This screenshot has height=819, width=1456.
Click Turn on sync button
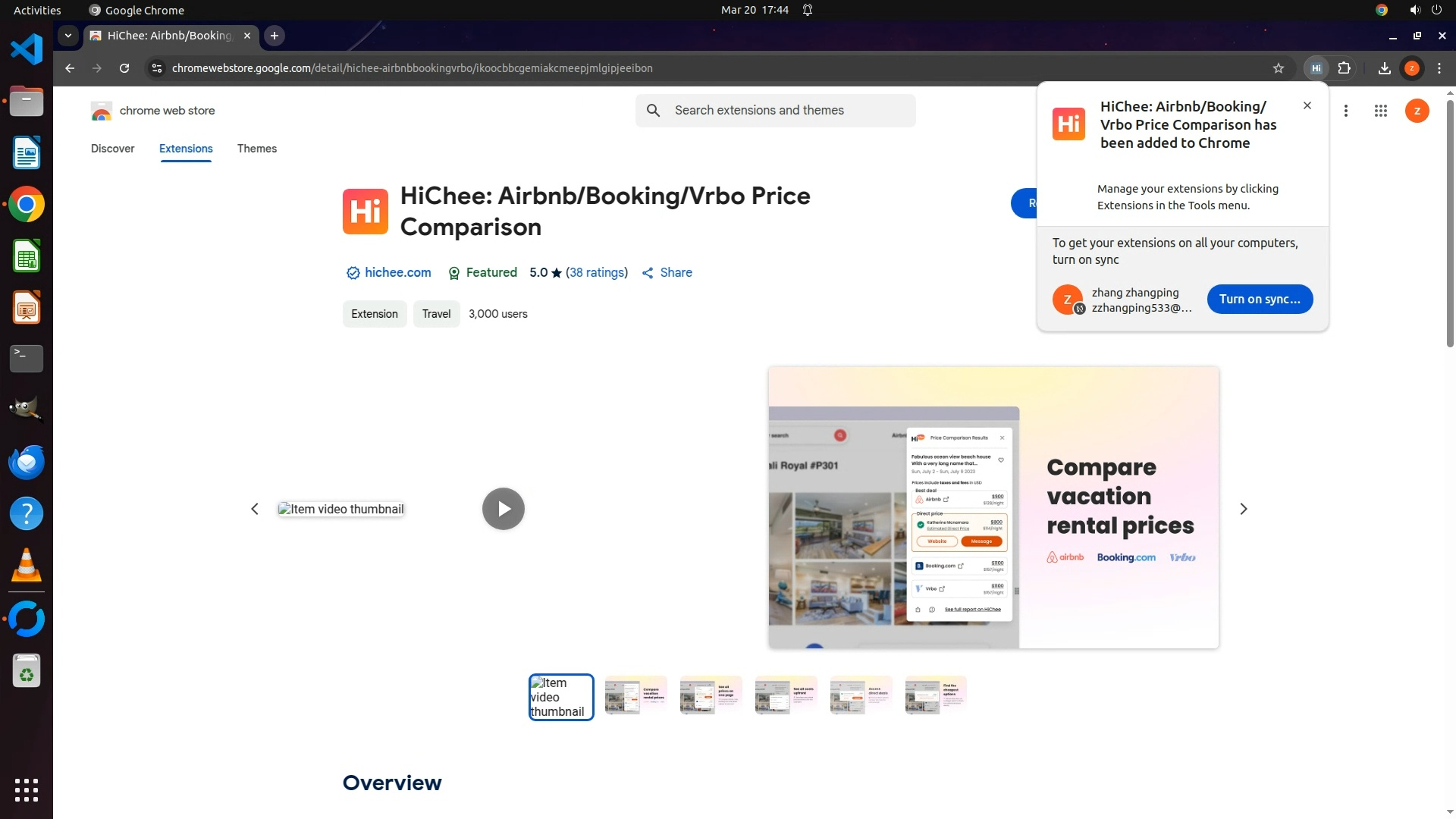1259,299
